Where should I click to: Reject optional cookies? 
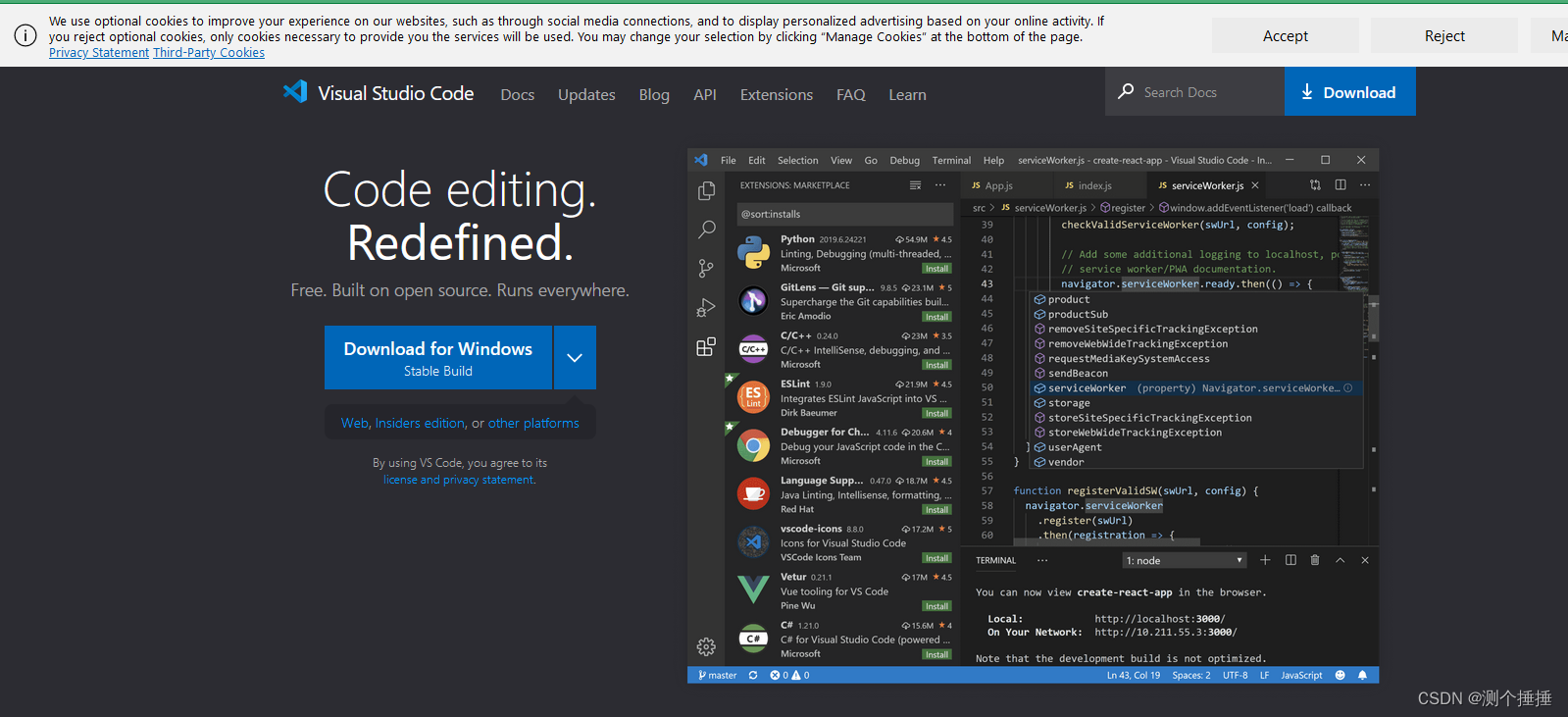click(1444, 35)
